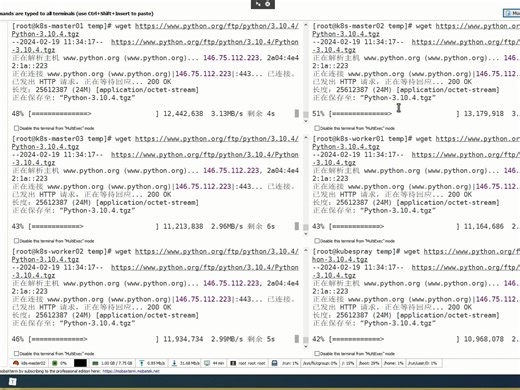
Task: Click '3.13MB/s' speed in k8s-master01 terminal
Action: 227,114
